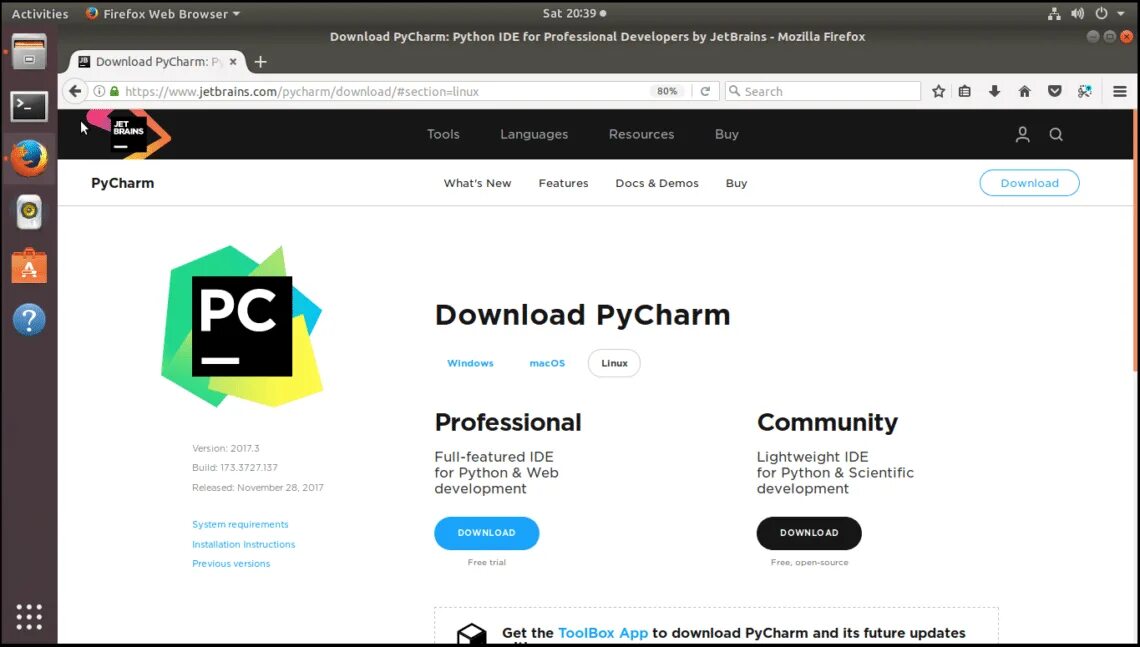
Task: Click the outlined Download button in header
Action: tap(1029, 183)
